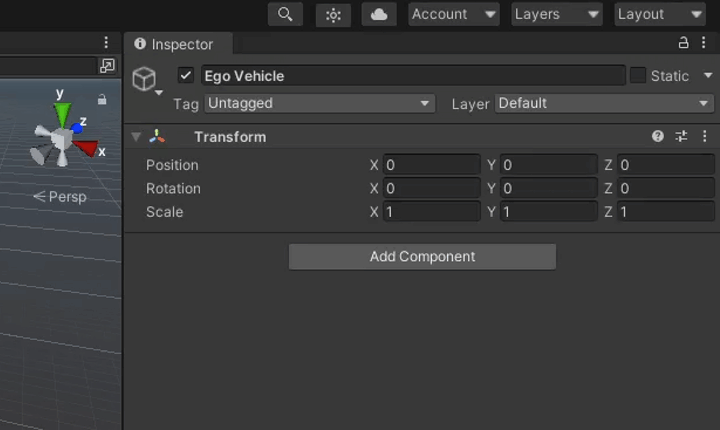
Task: Switch to the Inspector tab
Action: pyautogui.click(x=178, y=44)
